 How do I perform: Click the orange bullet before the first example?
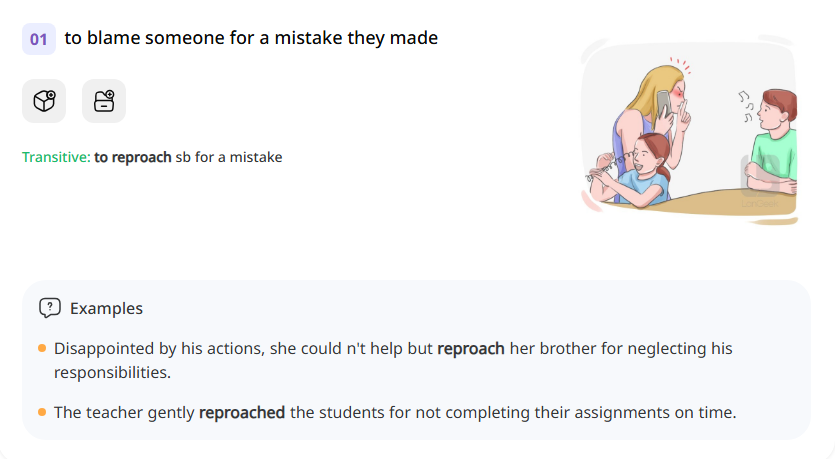42,348
